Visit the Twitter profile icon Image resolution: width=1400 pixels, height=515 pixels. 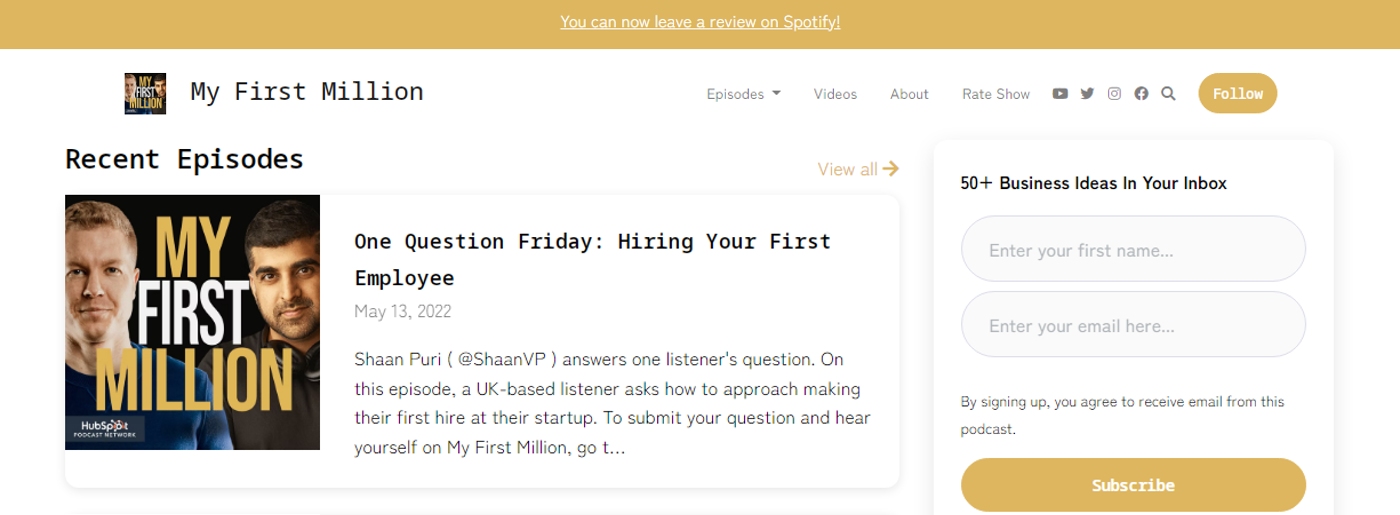(x=1087, y=94)
